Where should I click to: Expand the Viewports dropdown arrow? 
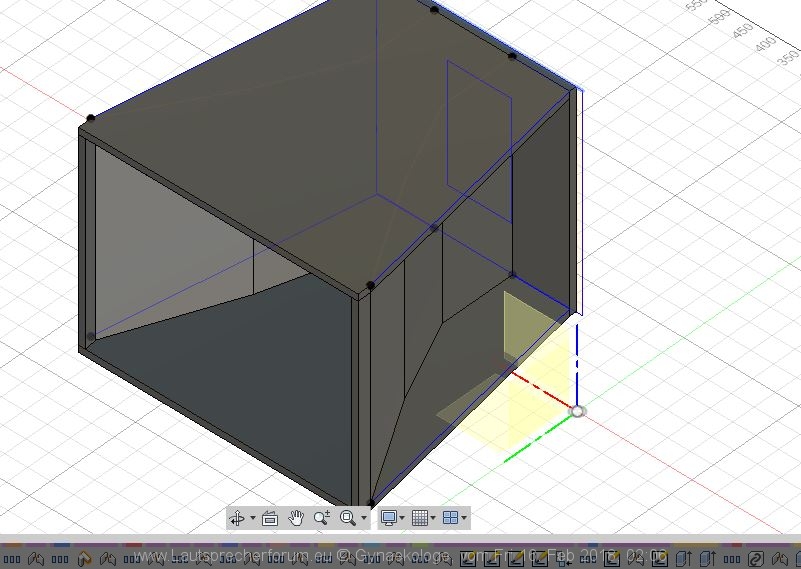[463, 518]
